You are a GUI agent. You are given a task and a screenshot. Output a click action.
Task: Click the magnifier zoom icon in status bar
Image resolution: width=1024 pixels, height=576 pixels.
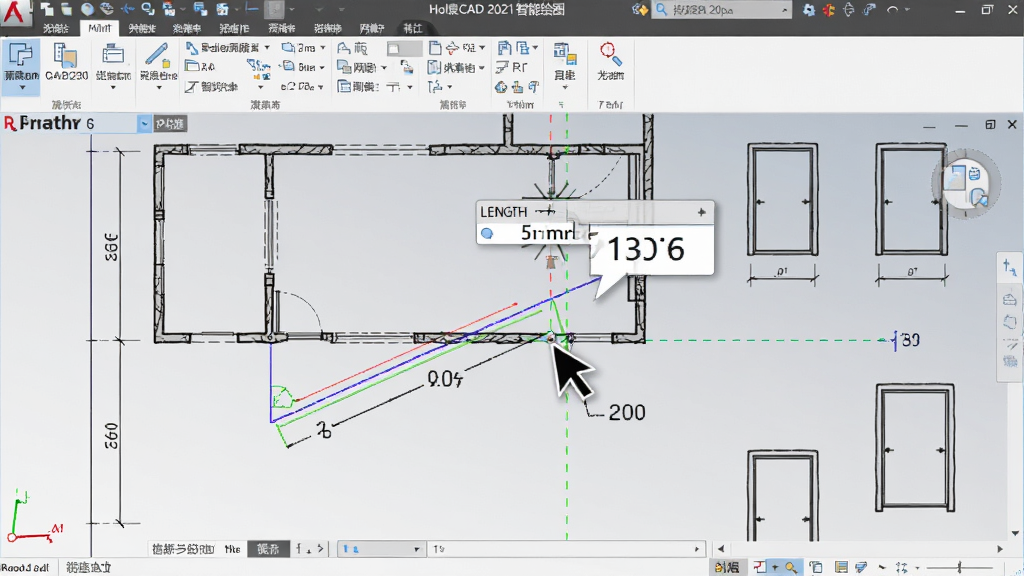(x=792, y=567)
